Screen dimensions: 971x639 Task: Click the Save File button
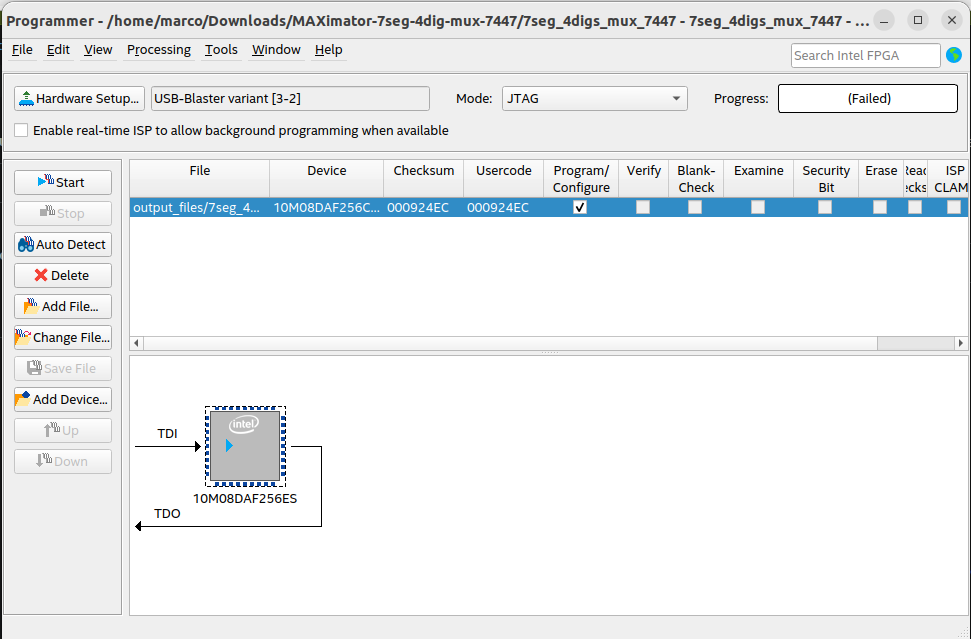pyautogui.click(x=63, y=368)
